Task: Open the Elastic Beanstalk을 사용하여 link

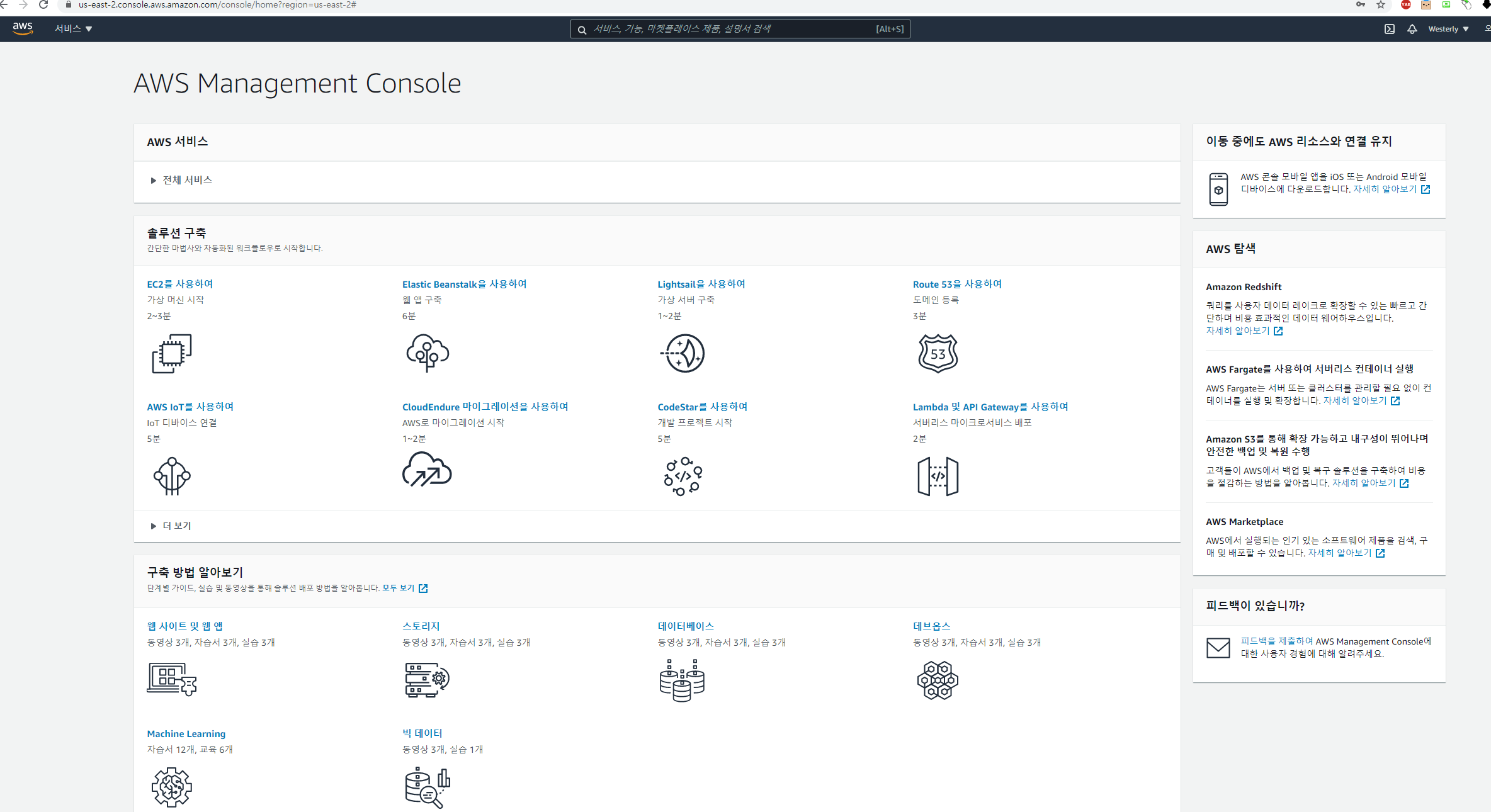Action: coord(465,284)
